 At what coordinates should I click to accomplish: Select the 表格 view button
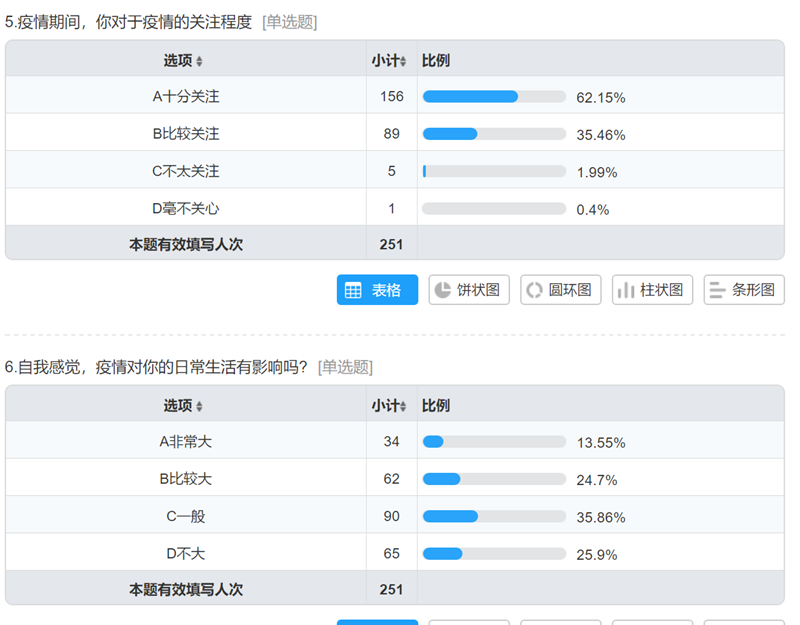[x=377, y=290]
